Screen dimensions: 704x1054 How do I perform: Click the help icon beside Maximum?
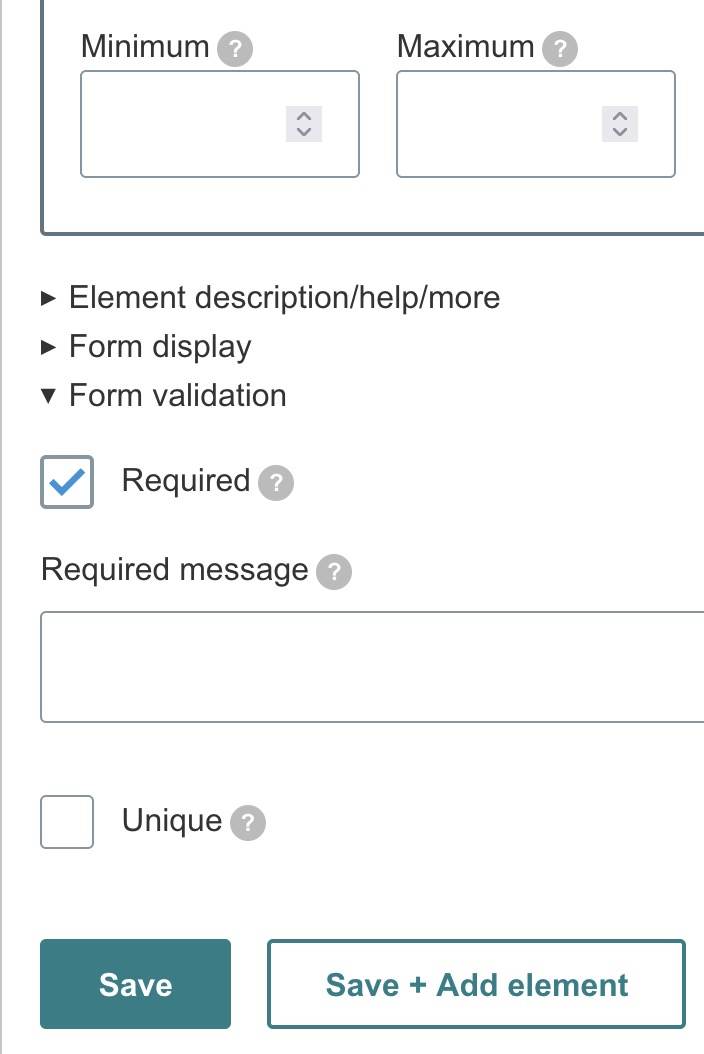click(560, 49)
